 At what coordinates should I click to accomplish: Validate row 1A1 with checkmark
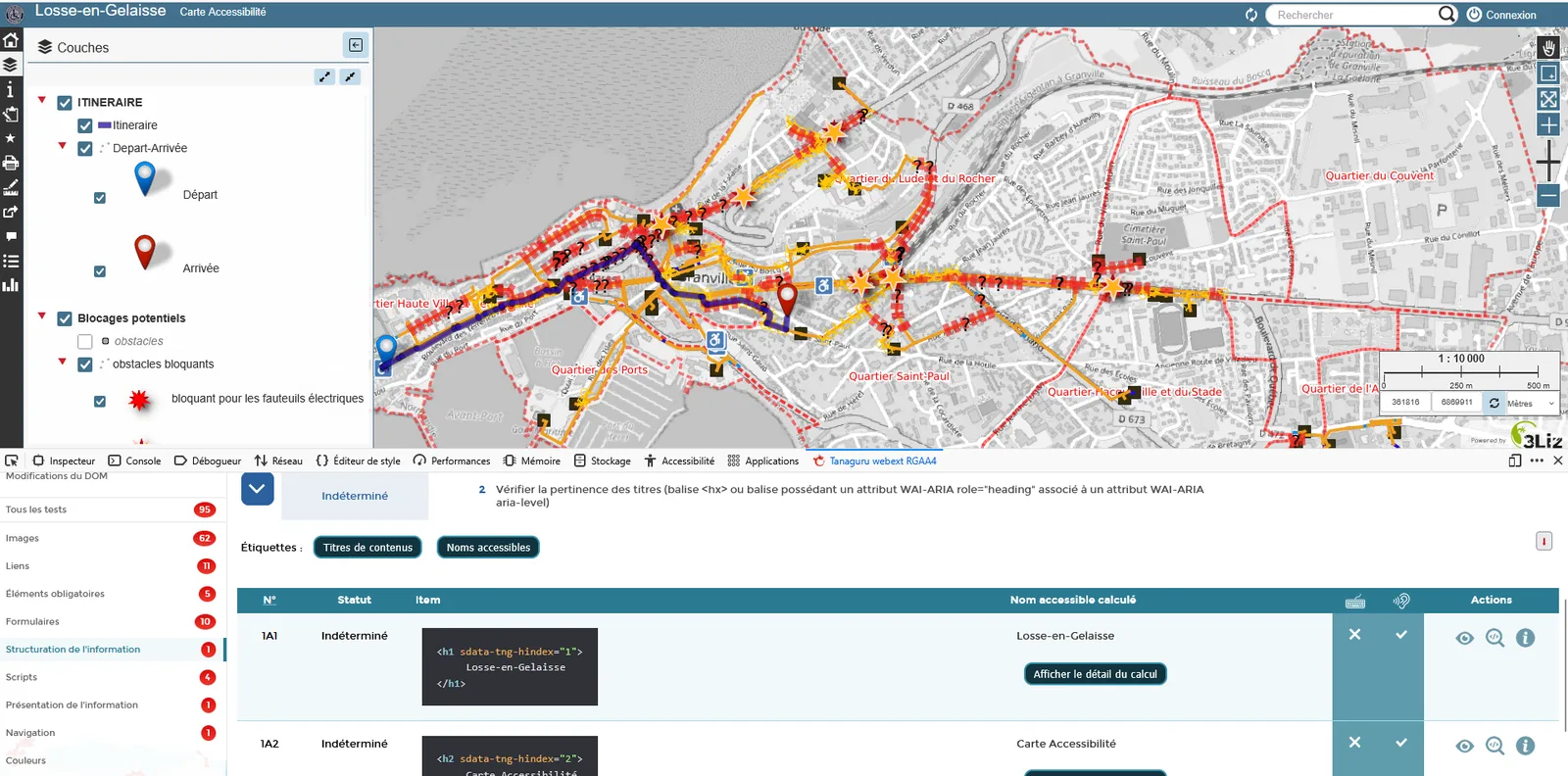click(1401, 635)
